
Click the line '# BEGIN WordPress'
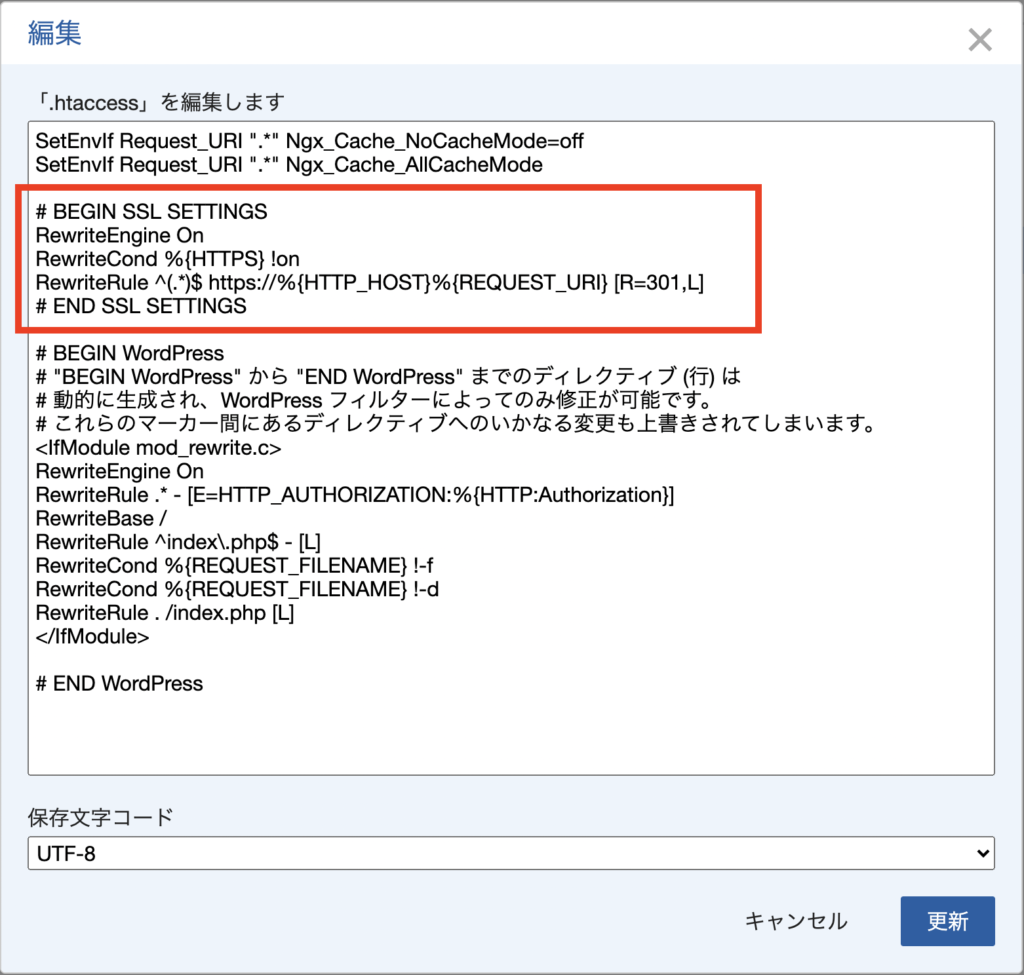[x=130, y=353]
